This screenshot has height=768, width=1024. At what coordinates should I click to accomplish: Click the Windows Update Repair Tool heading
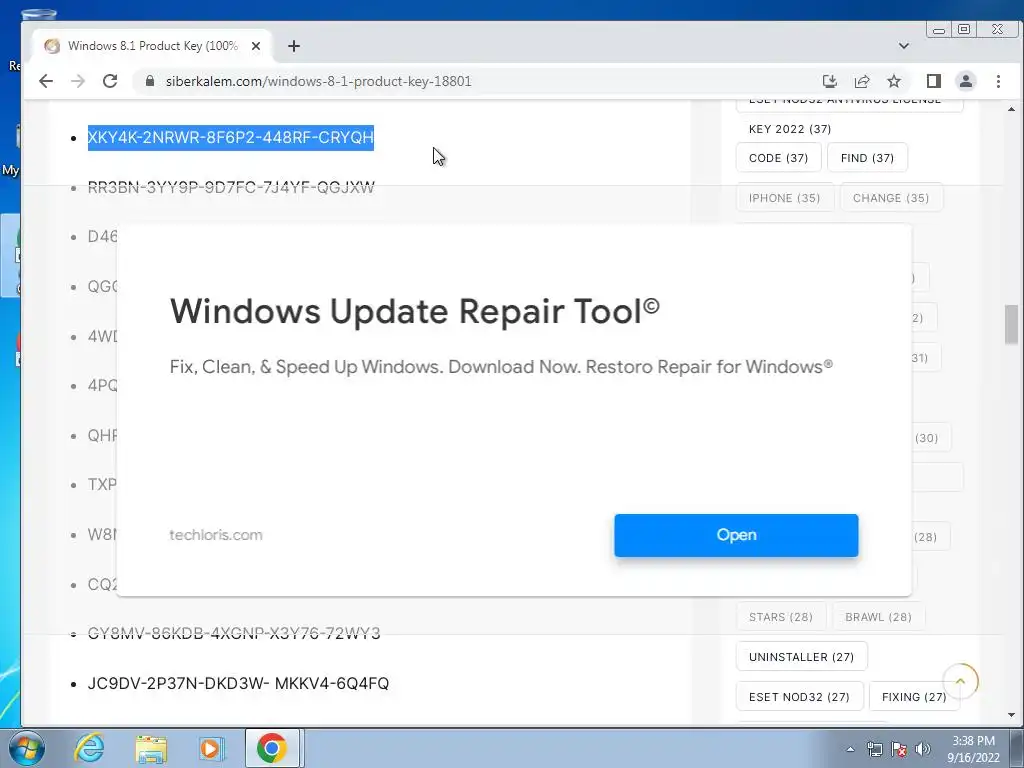415,311
